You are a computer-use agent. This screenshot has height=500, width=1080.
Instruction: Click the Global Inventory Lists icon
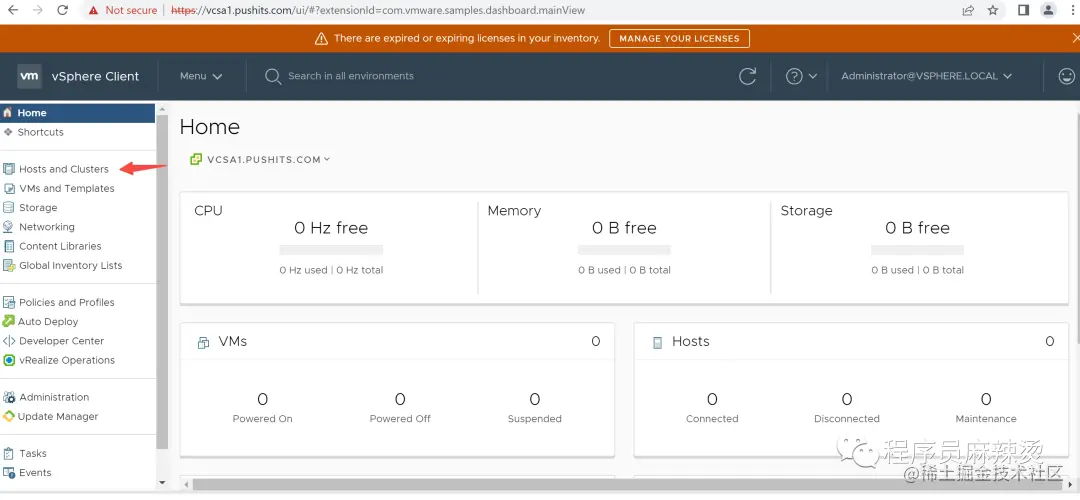(8, 265)
